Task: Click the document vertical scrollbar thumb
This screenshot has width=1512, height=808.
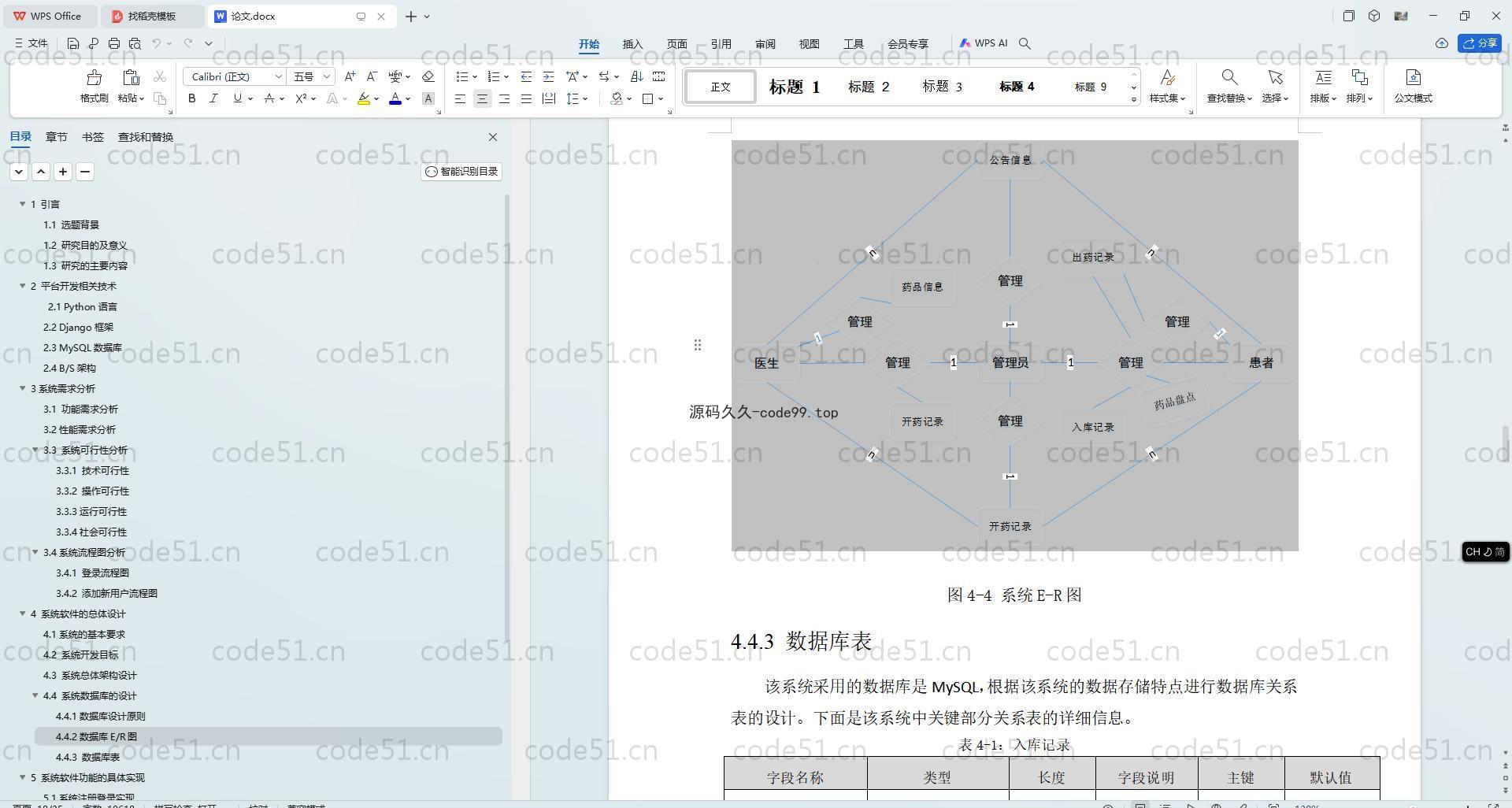Action: point(1505,446)
